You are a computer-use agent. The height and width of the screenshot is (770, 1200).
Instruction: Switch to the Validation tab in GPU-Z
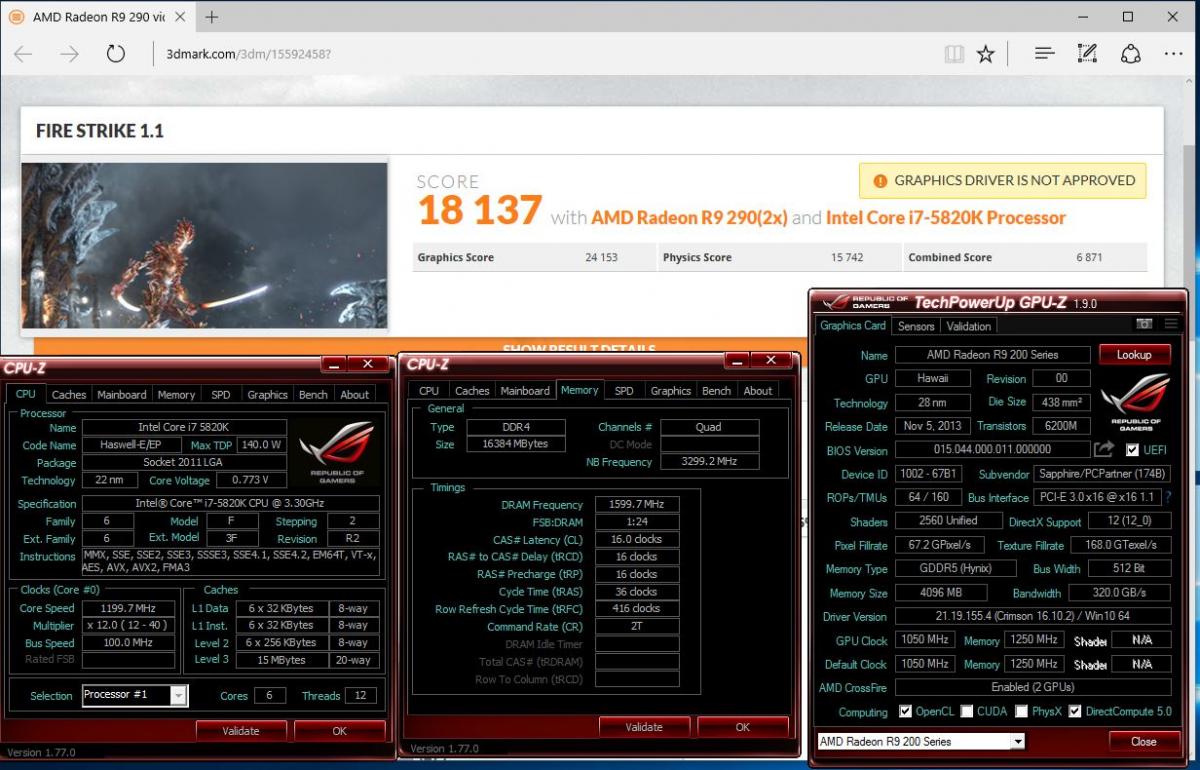coord(969,326)
